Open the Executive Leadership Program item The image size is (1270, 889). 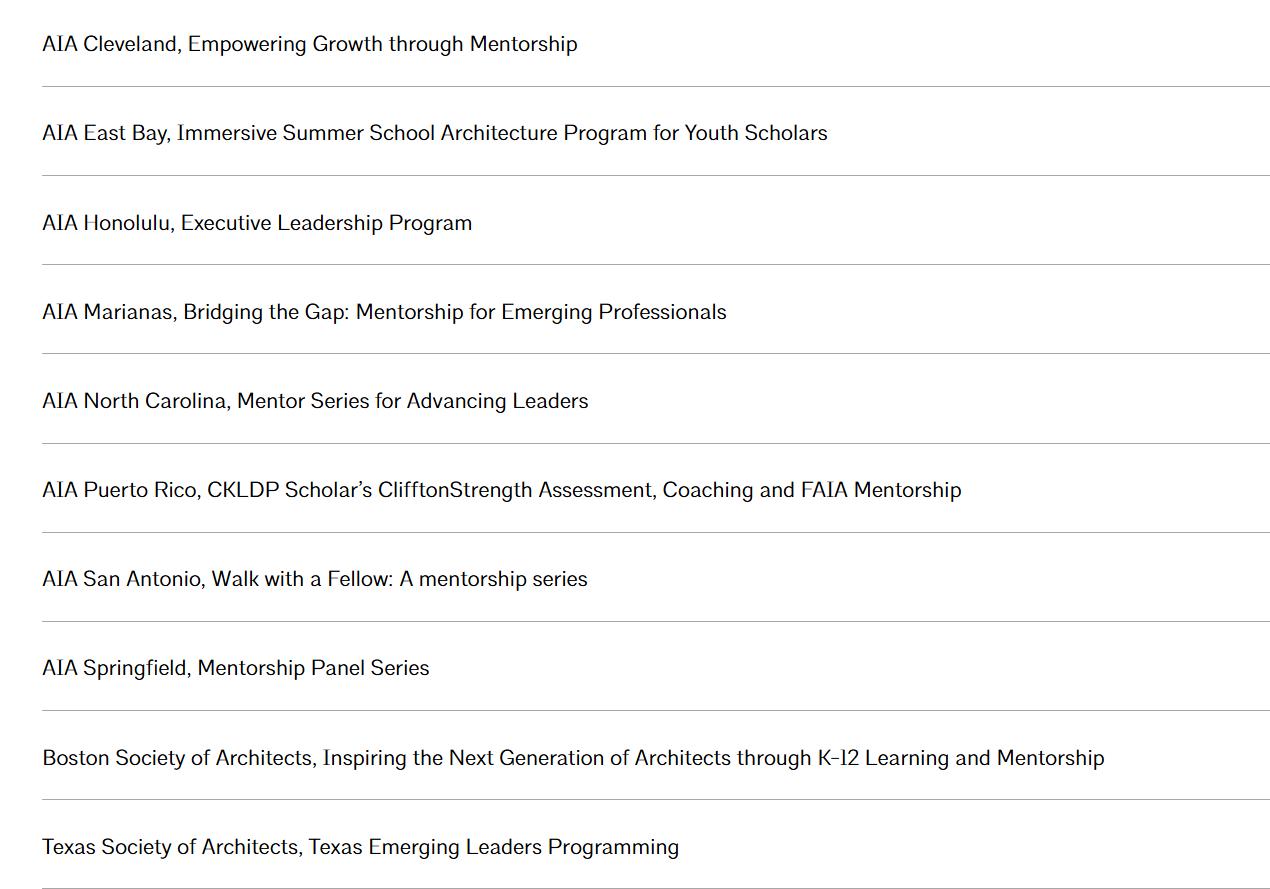tap(257, 222)
